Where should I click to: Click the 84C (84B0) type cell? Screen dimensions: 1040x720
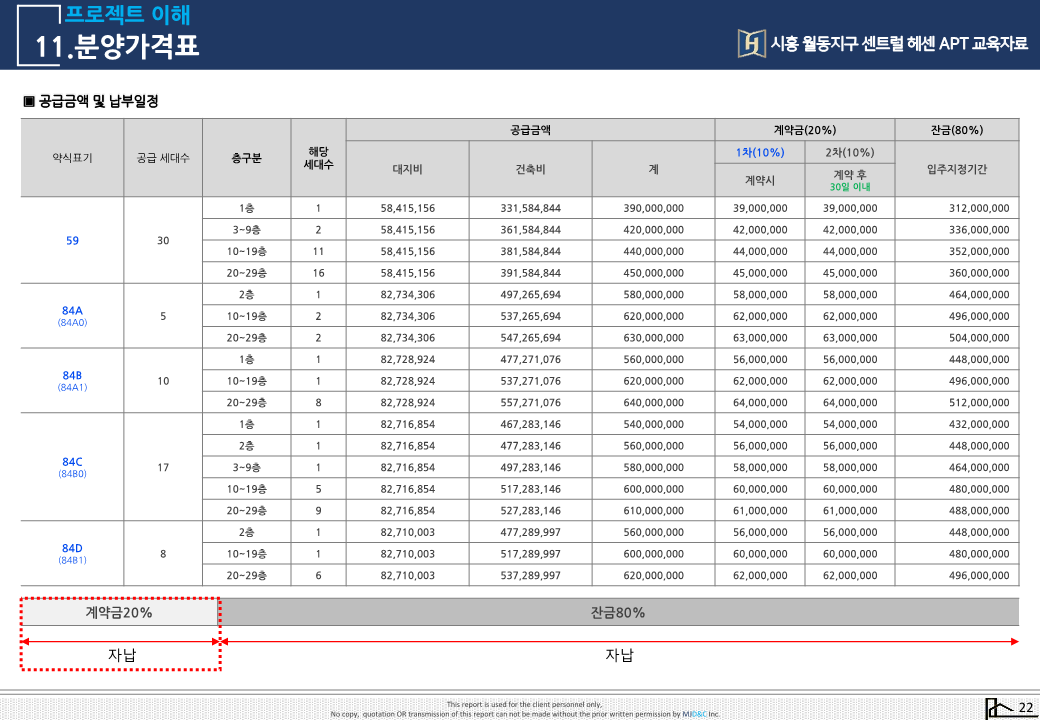72,467
